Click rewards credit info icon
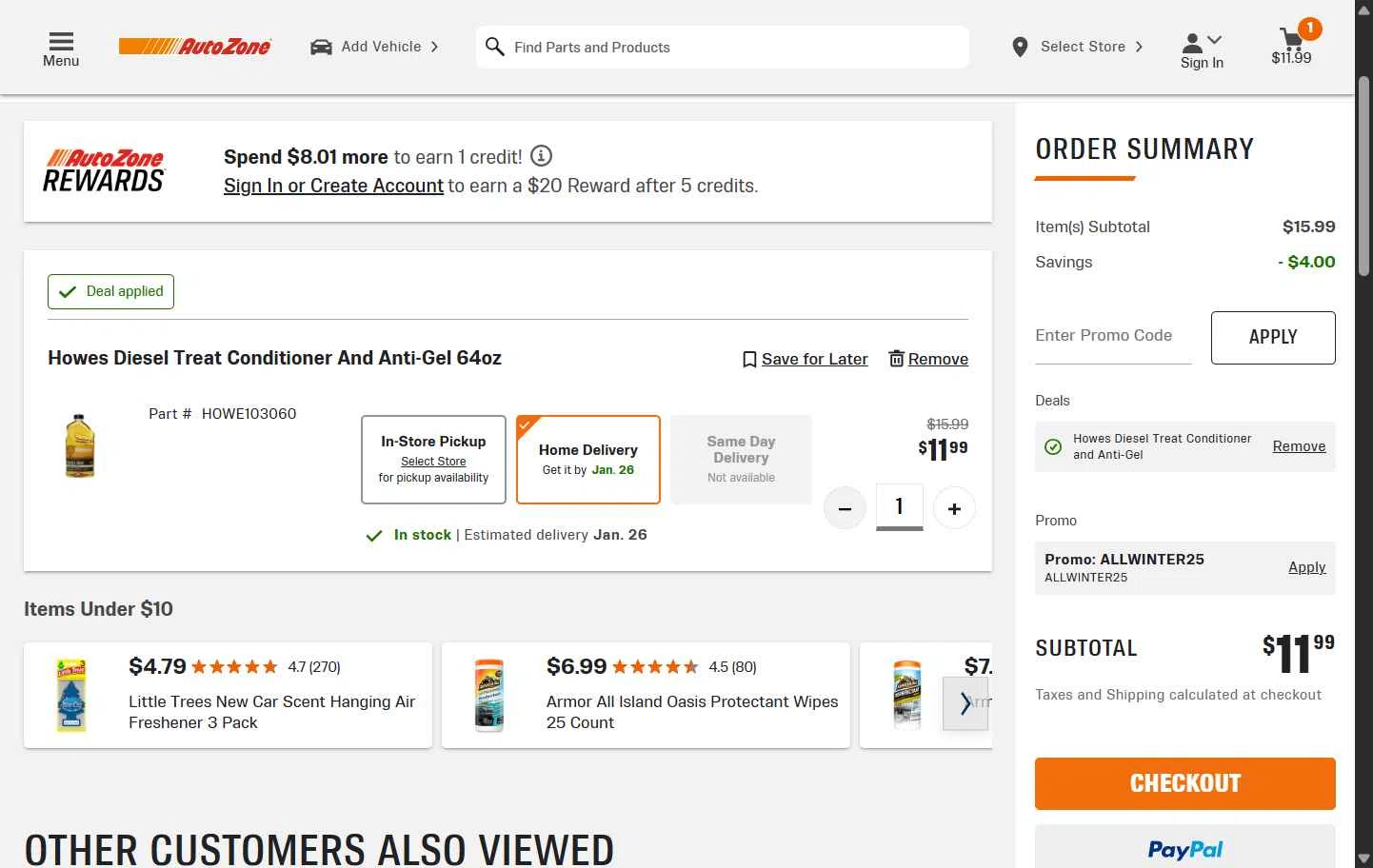This screenshot has height=868, width=1373. point(541,156)
